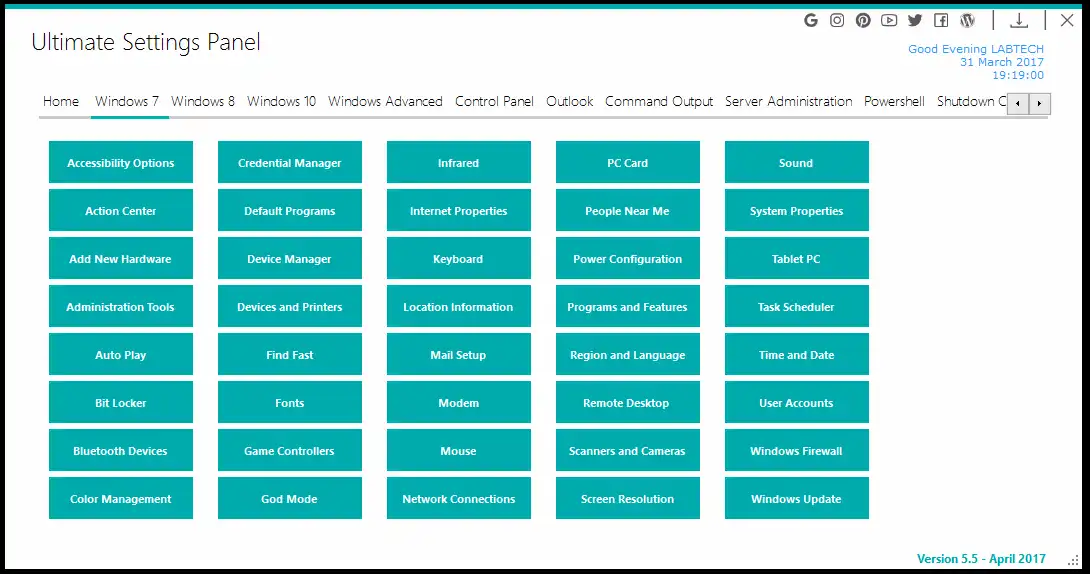This screenshot has width=1090, height=574.
Task: Open Windows Firewall
Action: [797, 450]
